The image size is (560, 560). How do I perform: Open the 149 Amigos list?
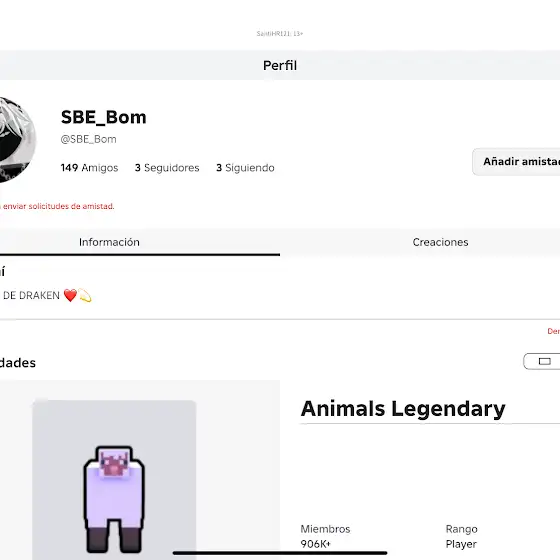pyautogui.click(x=89, y=168)
